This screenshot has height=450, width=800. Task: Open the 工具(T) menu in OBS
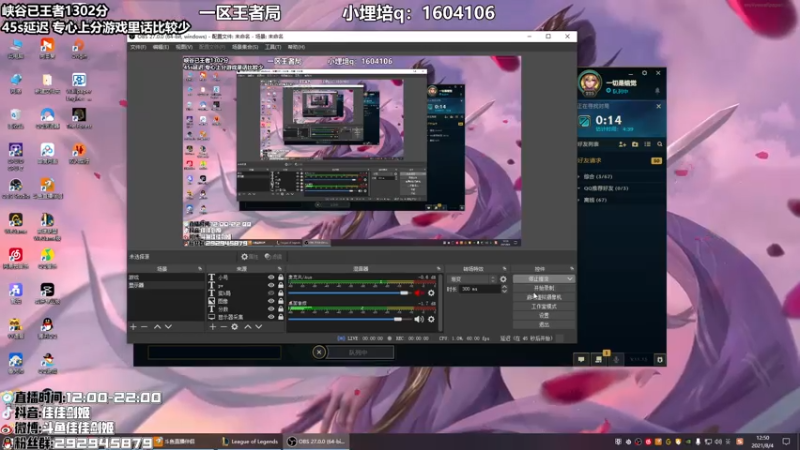[x=273, y=47]
